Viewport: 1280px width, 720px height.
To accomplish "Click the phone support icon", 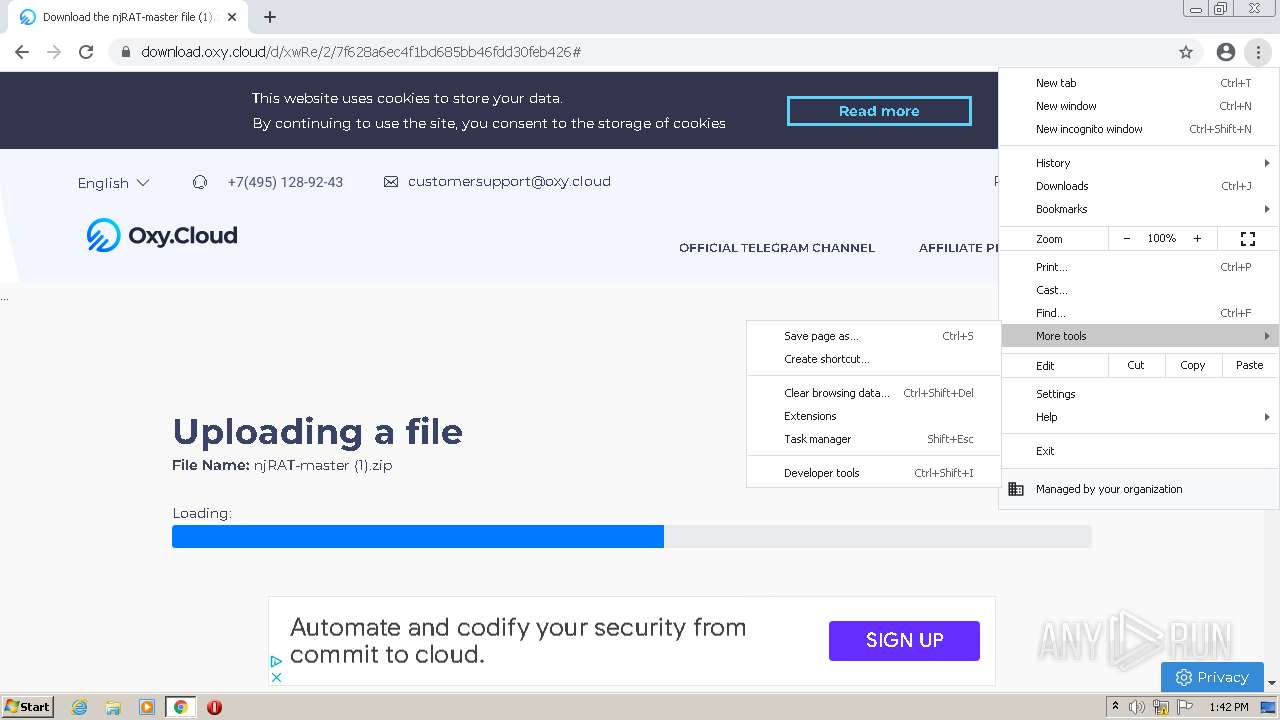I will coord(200,182).
